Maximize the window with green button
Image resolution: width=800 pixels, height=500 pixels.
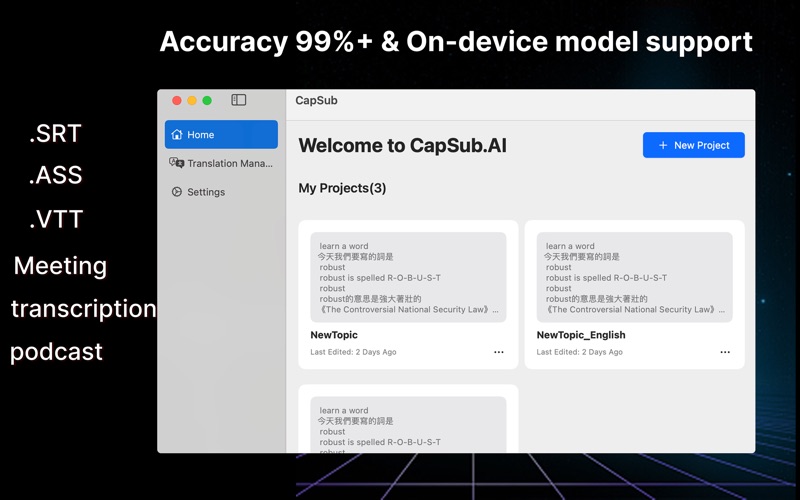point(207,101)
